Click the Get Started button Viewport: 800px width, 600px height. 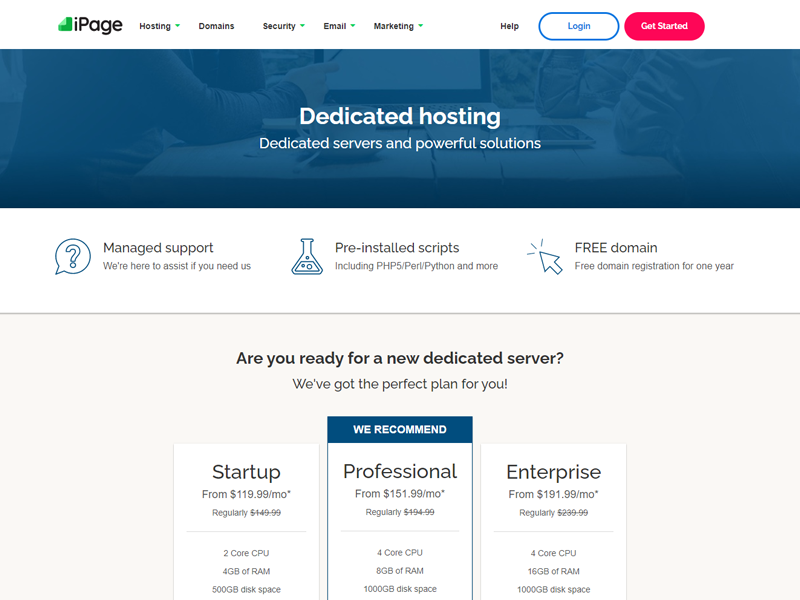click(x=664, y=26)
